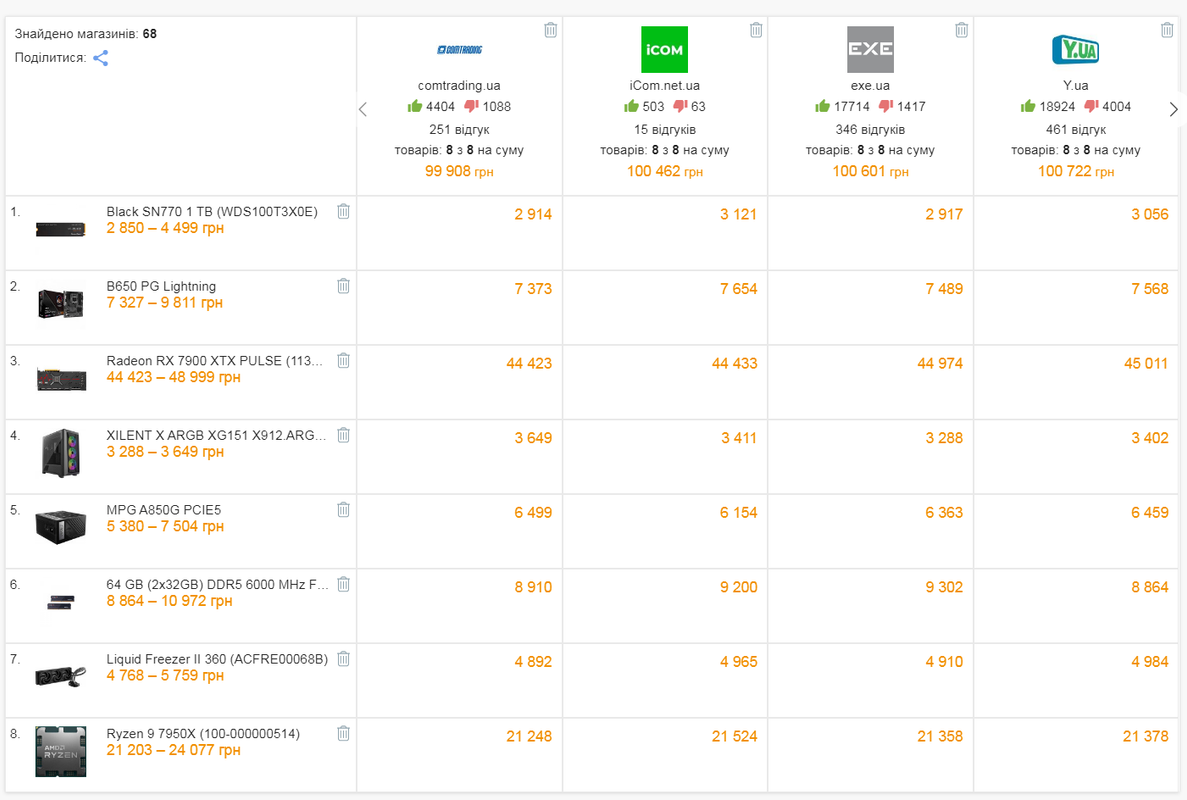1187x800 pixels.
Task: Click the comtrading.ua store logo
Action: pos(460,50)
